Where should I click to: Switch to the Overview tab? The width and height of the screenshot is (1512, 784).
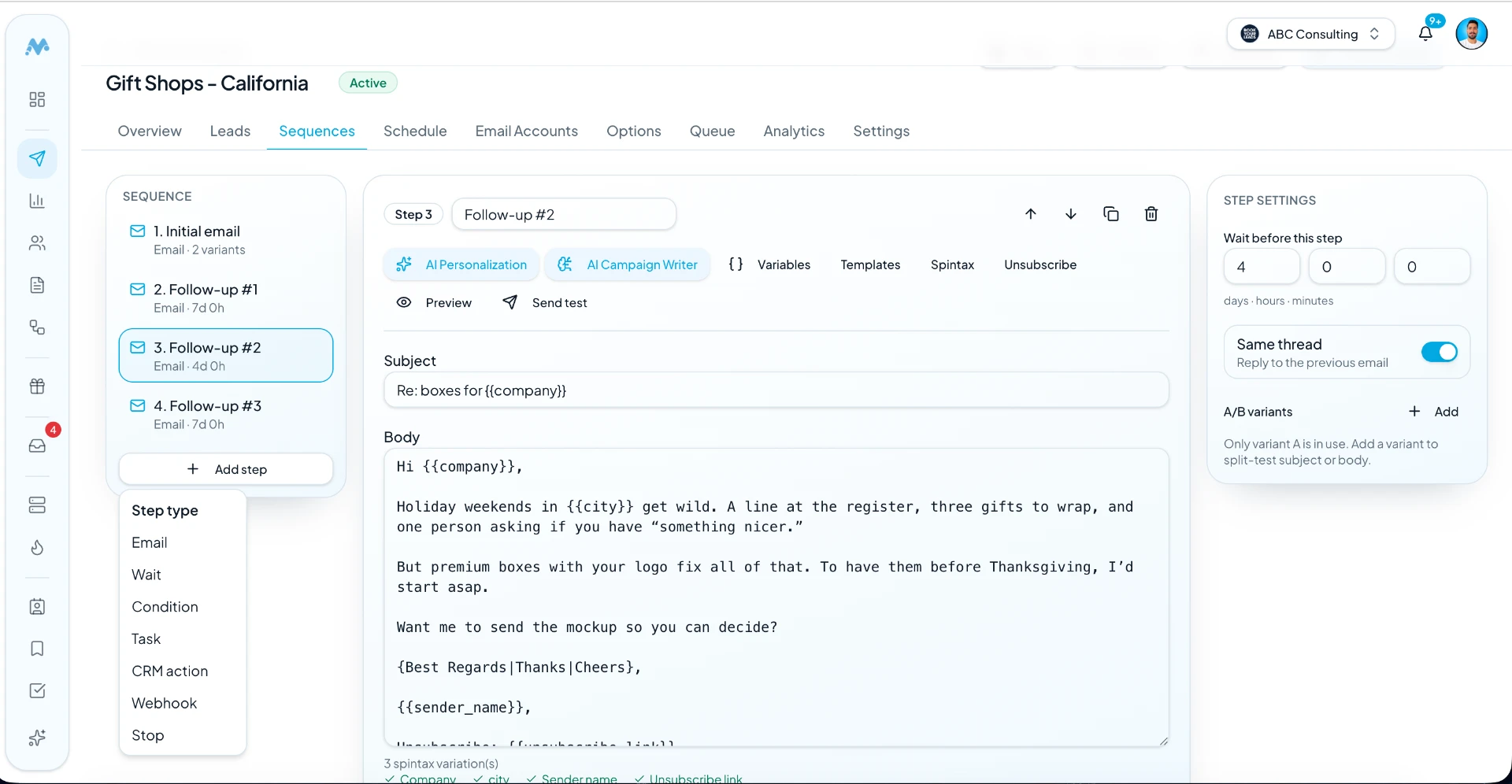[x=150, y=131]
